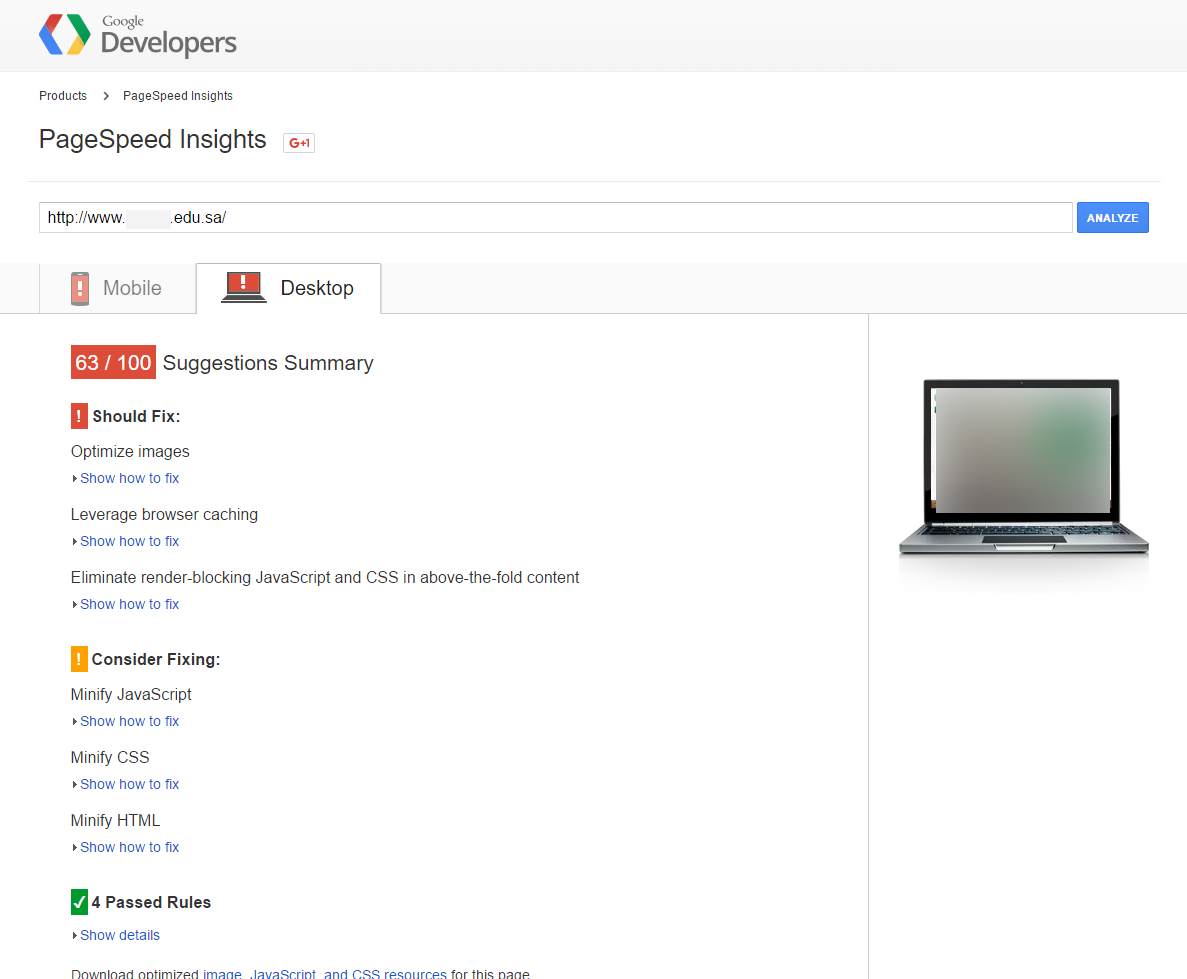Viewport: 1187px width, 979px height.
Task: Expand how to fix render-blocking JavaScript
Action: pos(129,604)
